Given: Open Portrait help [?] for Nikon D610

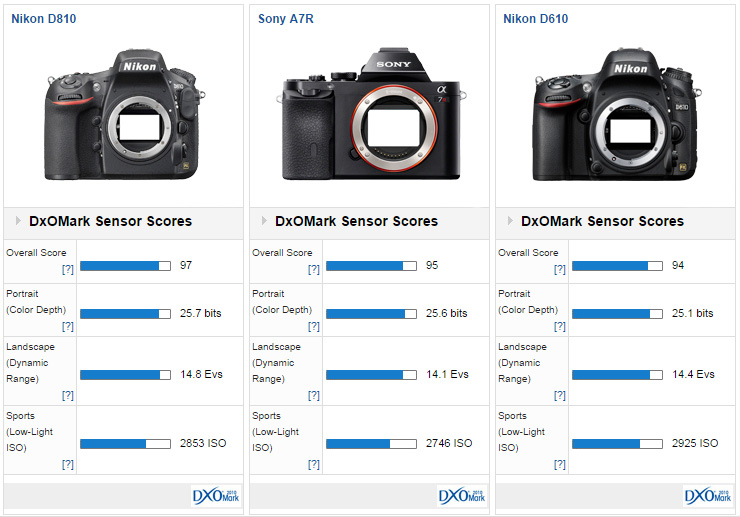Looking at the screenshot, I should pos(560,326).
